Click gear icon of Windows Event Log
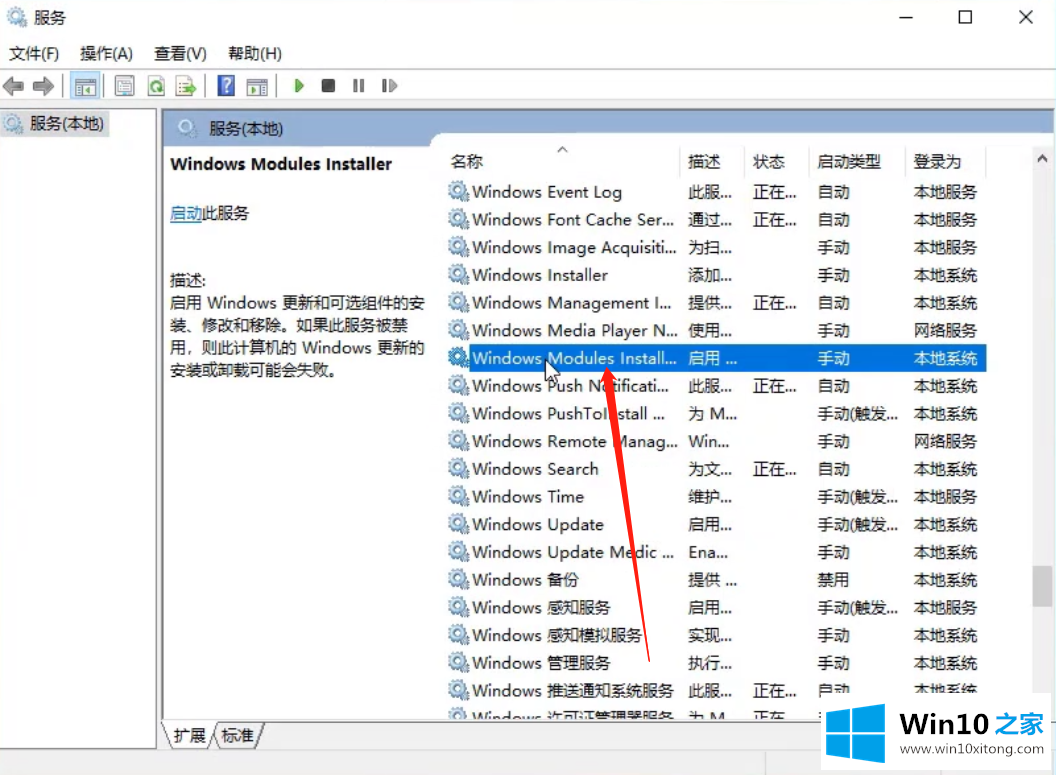The image size is (1056, 775). (459, 191)
